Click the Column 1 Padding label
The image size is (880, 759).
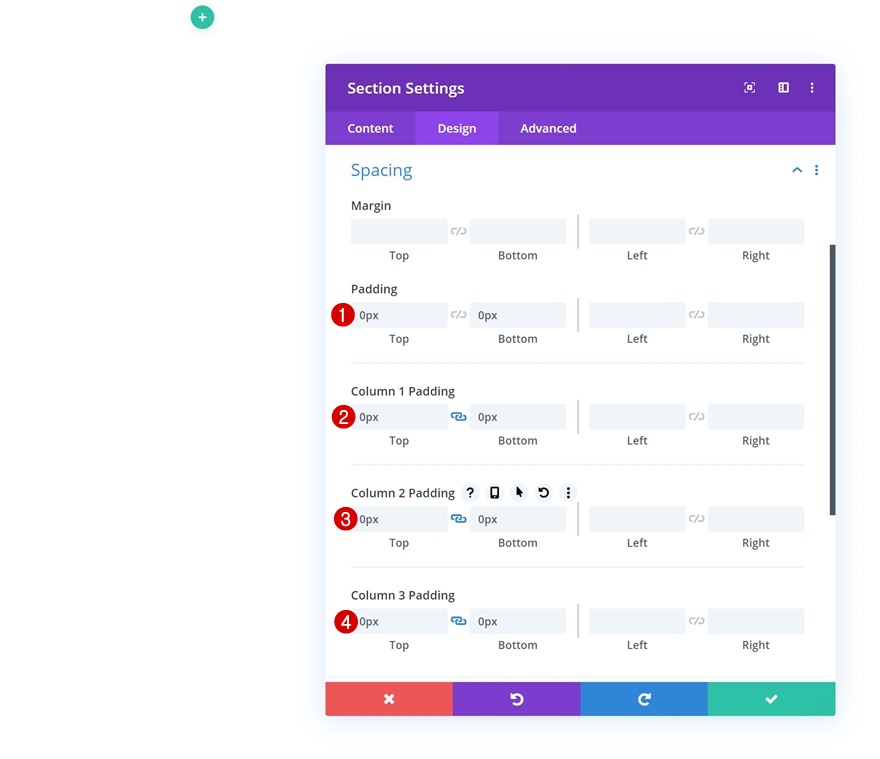(x=402, y=391)
